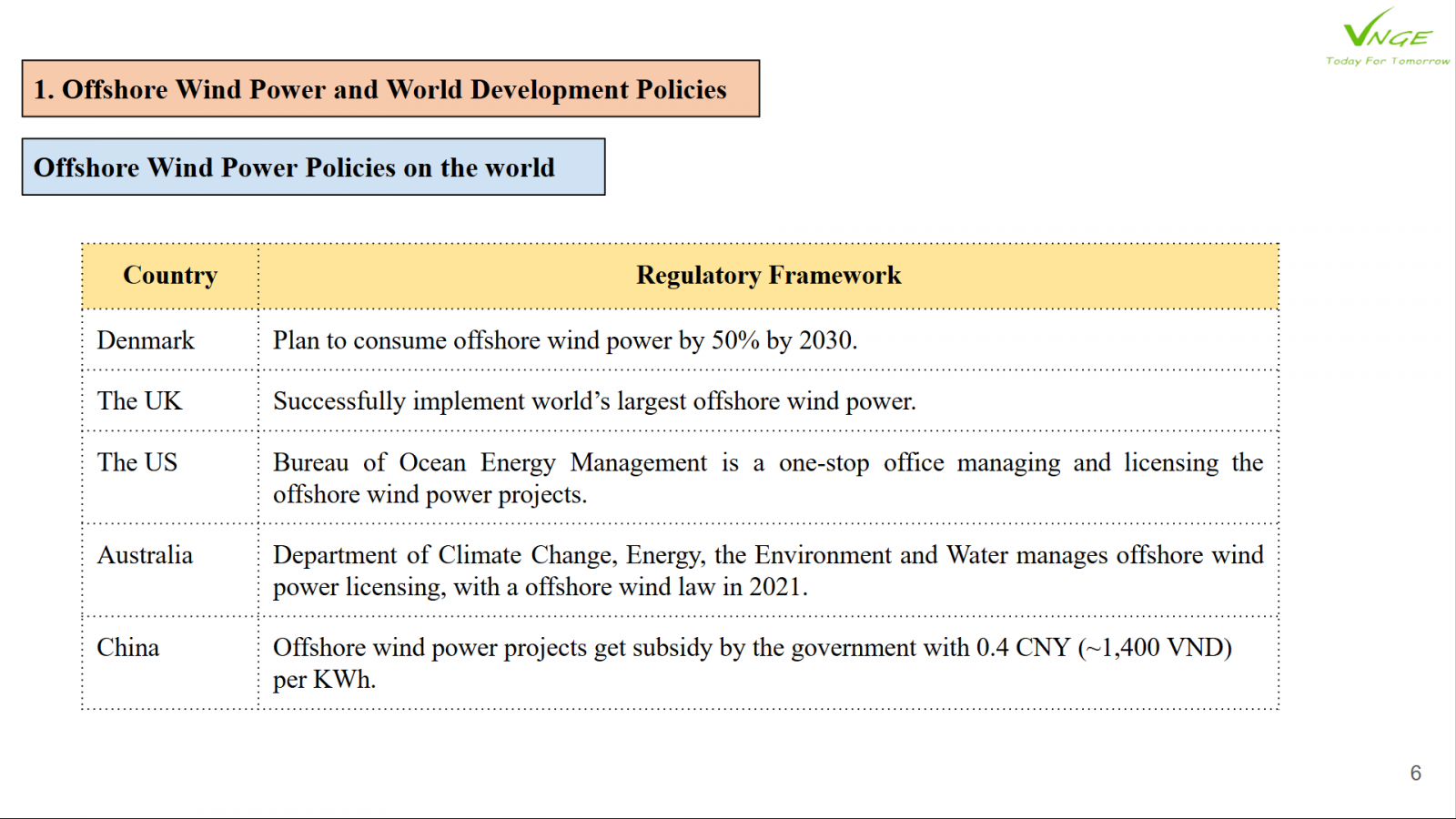Click the 'Country' column header

[170, 276]
